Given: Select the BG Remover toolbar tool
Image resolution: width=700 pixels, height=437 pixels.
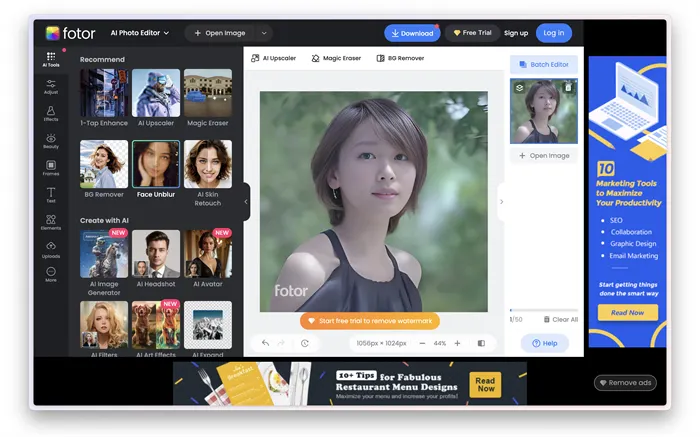Looking at the screenshot, I should [400, 58].
